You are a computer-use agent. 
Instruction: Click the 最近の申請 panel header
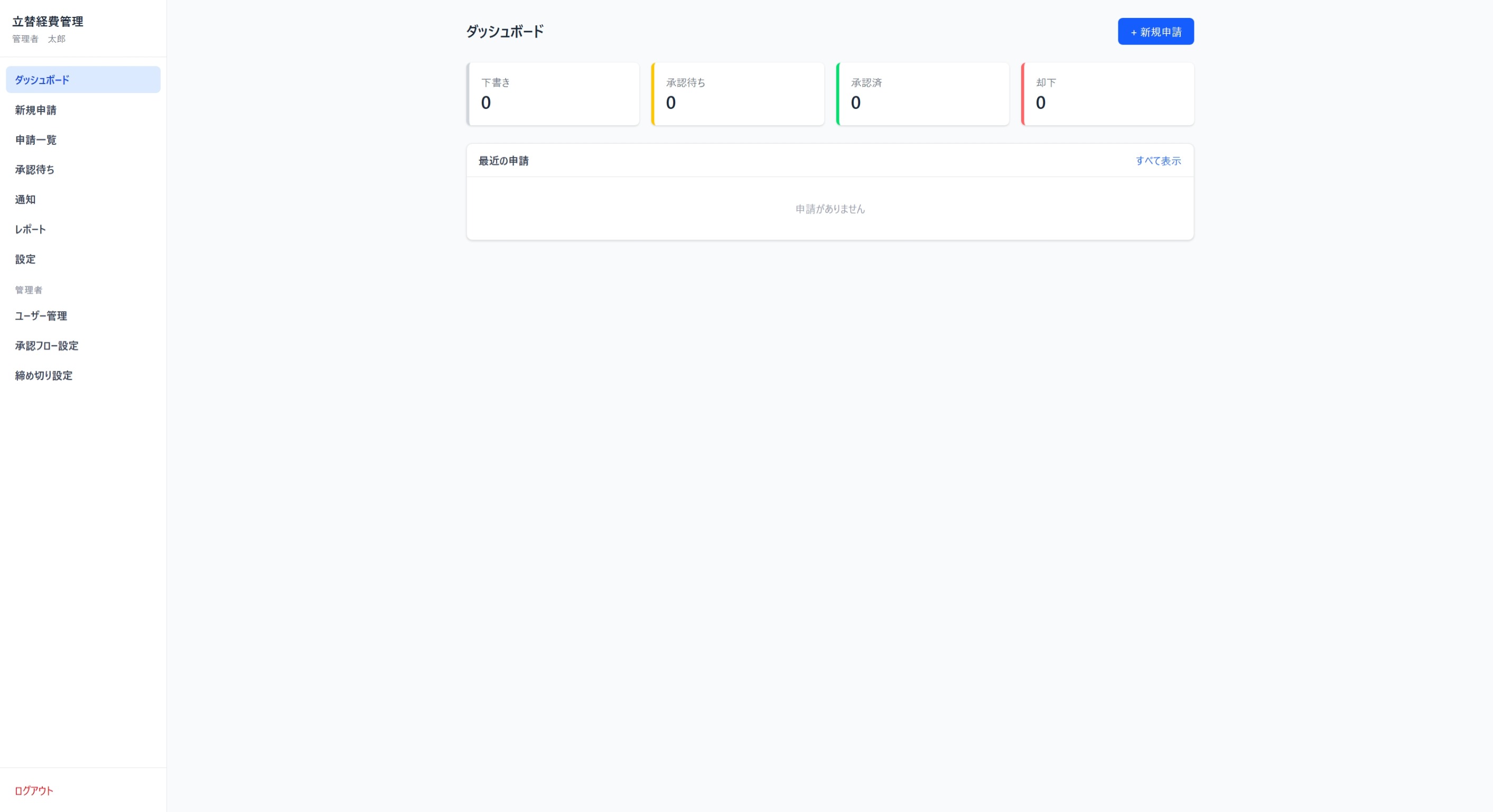tap(503, 161)
